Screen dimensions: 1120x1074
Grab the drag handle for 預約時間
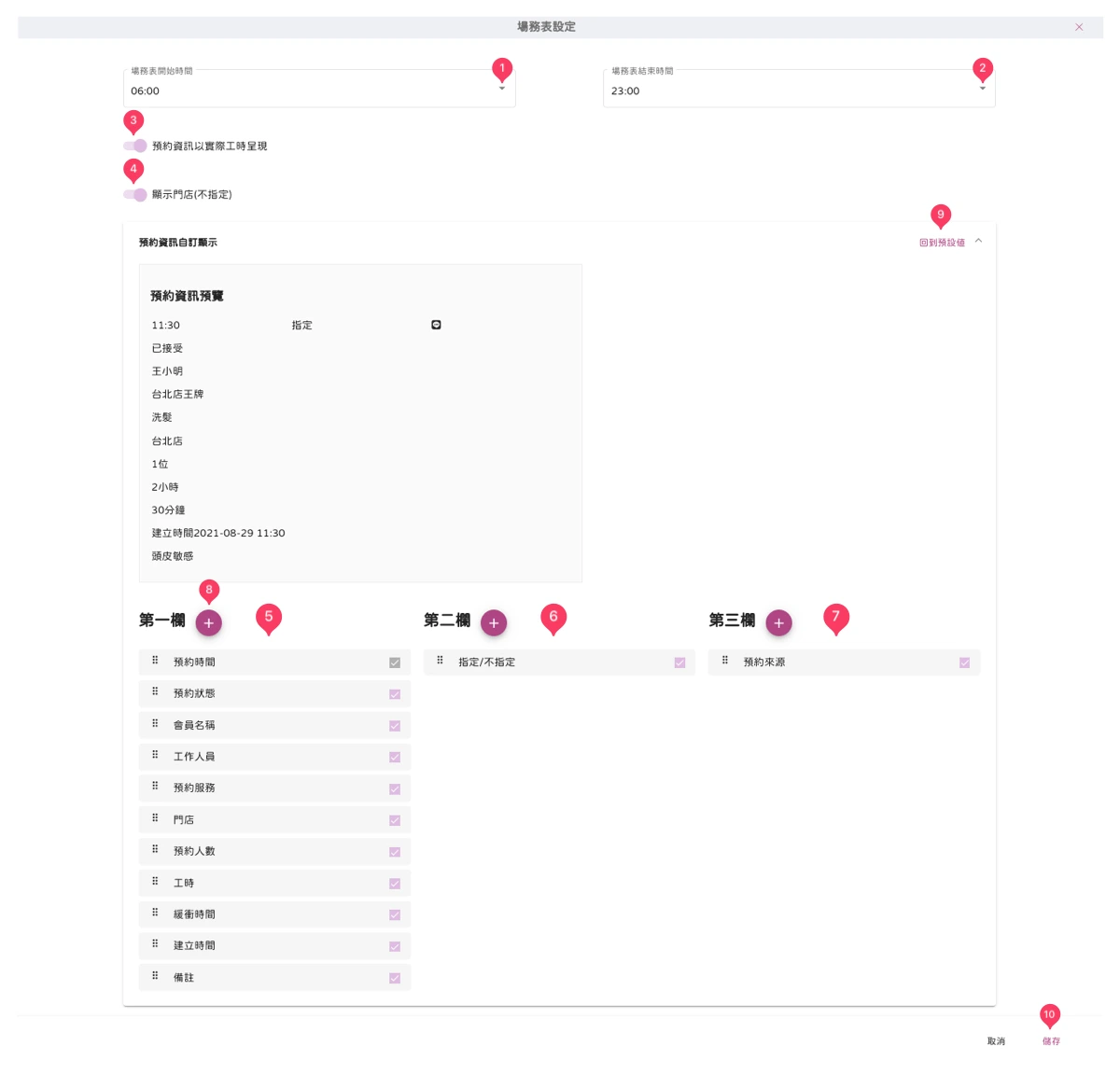[x=155, y=661]
